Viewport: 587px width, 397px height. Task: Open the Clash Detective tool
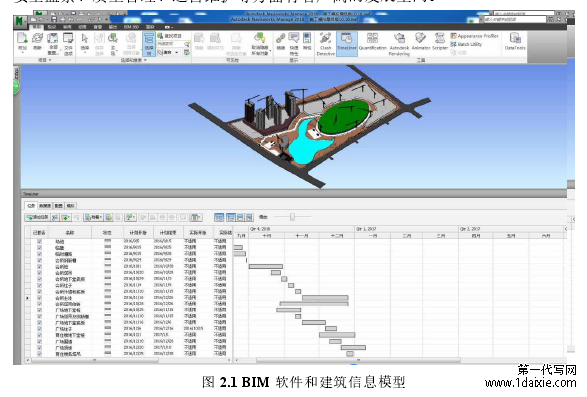(x=325, y=44)
